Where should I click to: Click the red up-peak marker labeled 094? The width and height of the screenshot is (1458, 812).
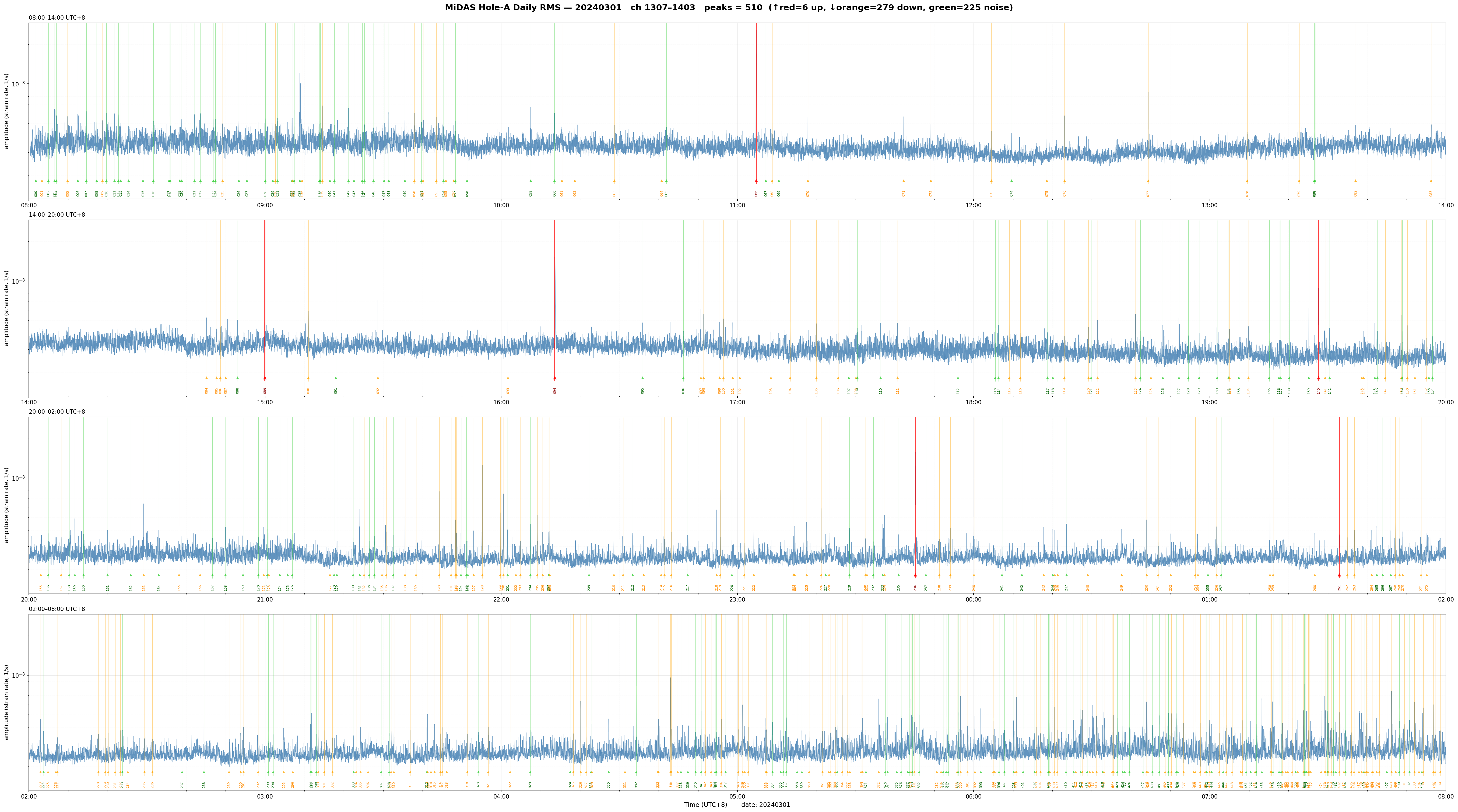click(x=555, y=378)
